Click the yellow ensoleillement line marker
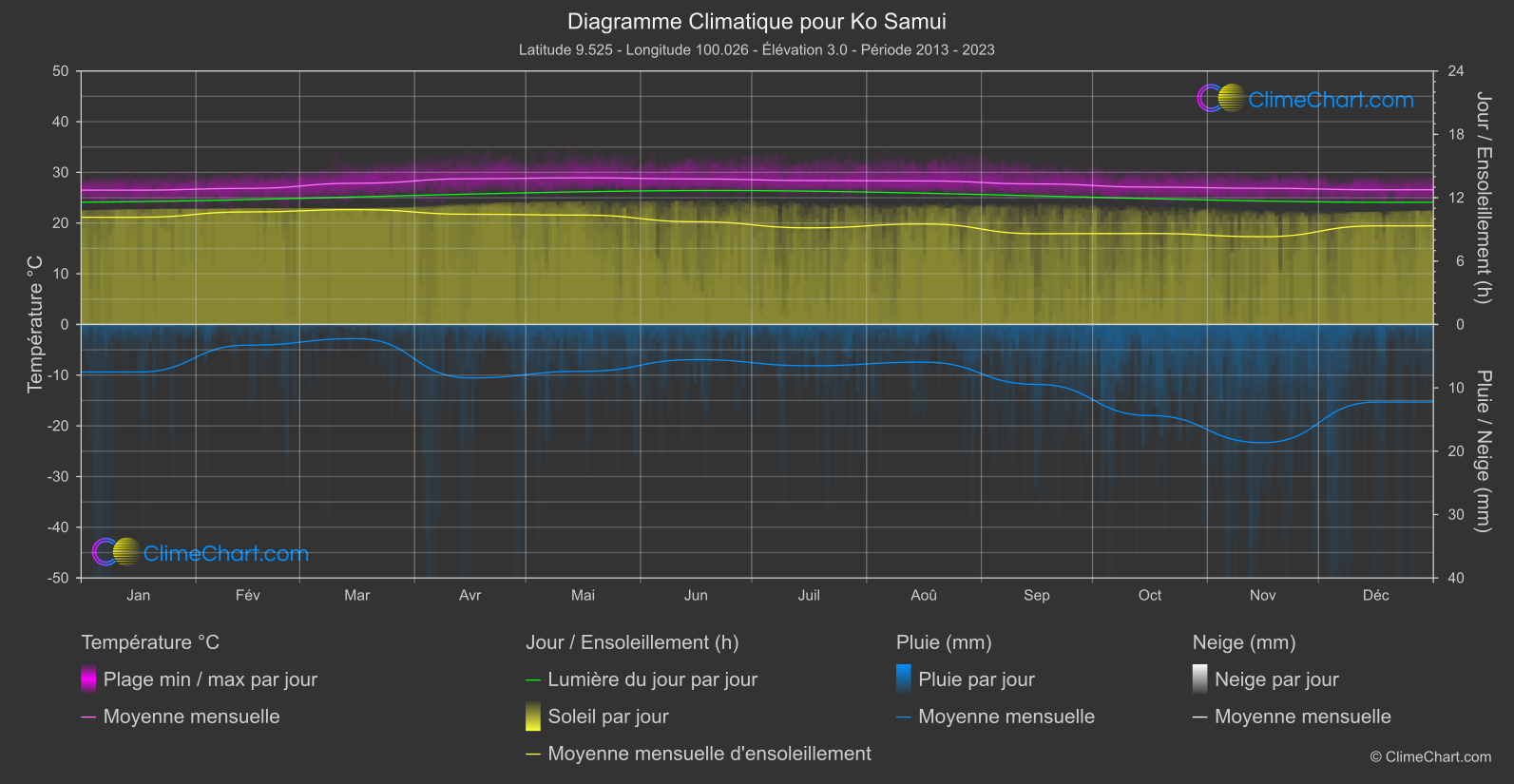 click(x=533, y=754)
